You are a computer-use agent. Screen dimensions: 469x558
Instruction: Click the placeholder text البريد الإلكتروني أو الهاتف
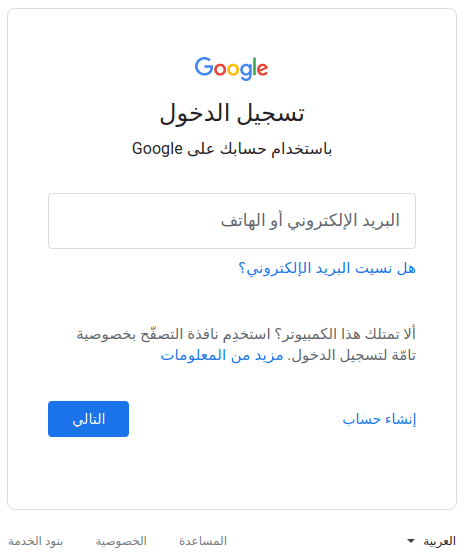coord(310,221)
